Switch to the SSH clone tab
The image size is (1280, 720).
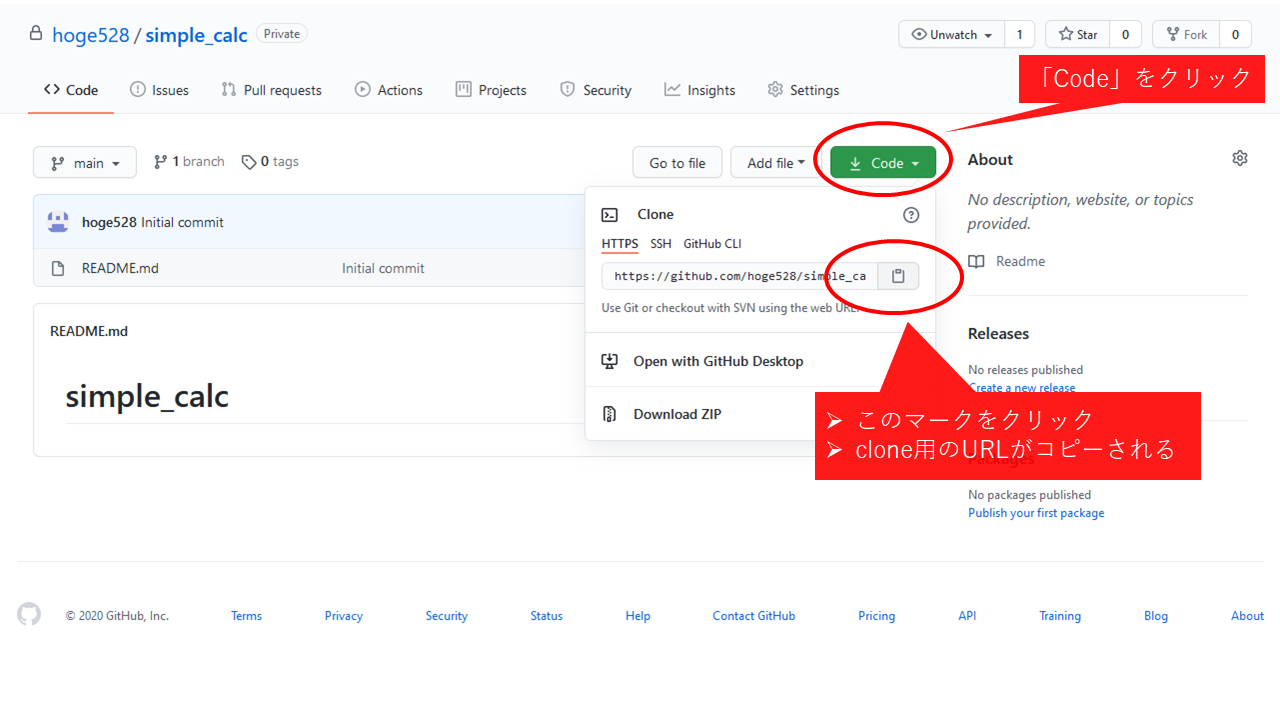click(x=661, y=244)
